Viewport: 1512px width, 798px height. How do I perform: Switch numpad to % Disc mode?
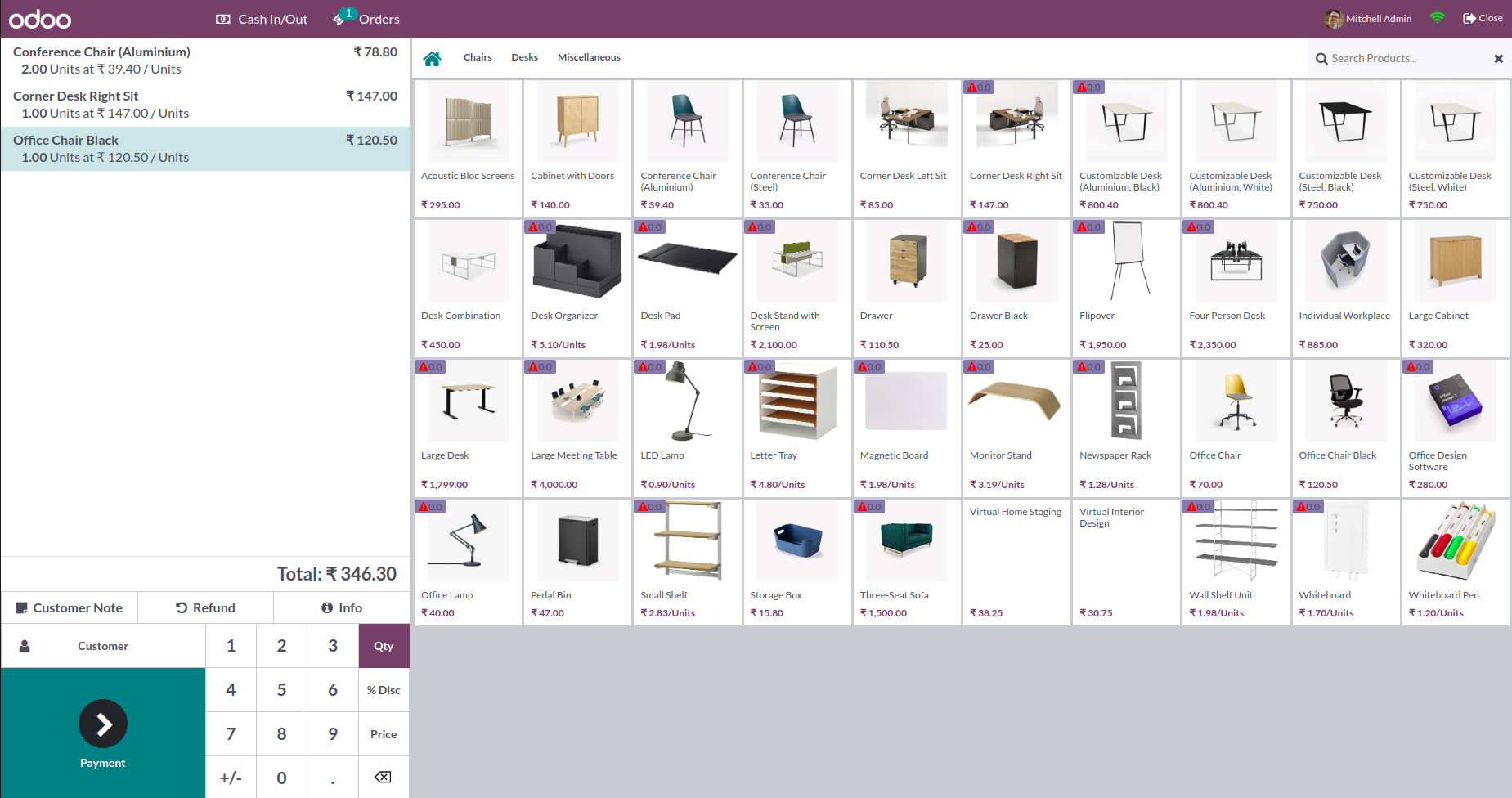(384, 690)
